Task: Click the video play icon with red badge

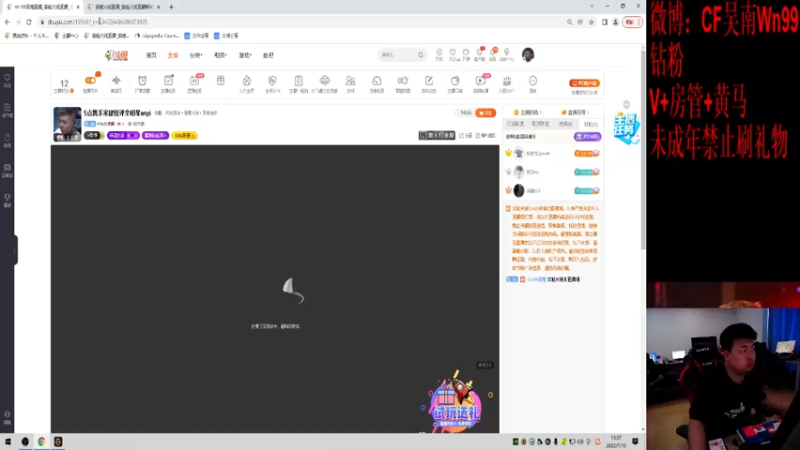Action: [481, 81]
